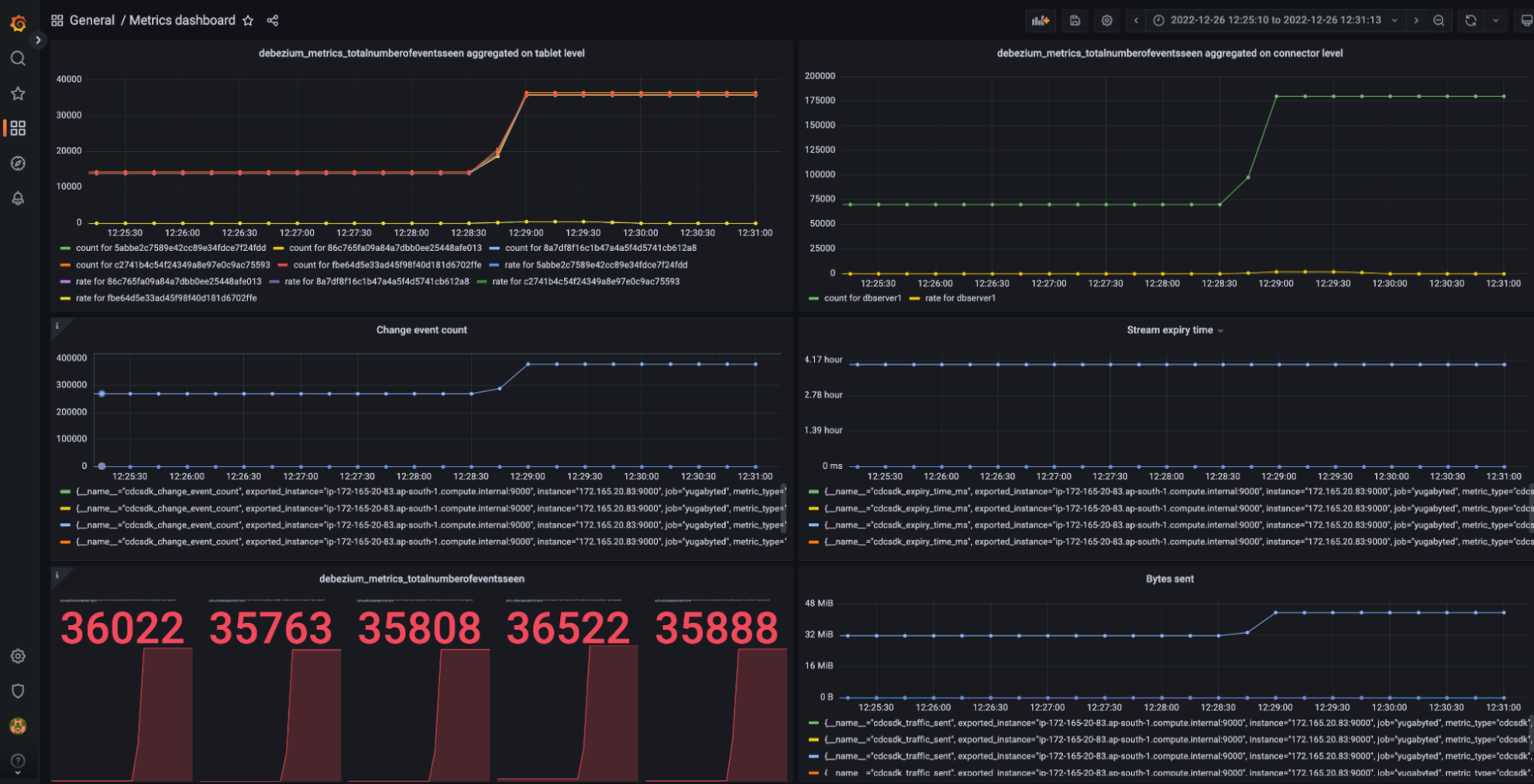Expand the Stream expiry time panel menu
The width and height of the screenshot is (1534, 784).
(x=1222, y=329)
